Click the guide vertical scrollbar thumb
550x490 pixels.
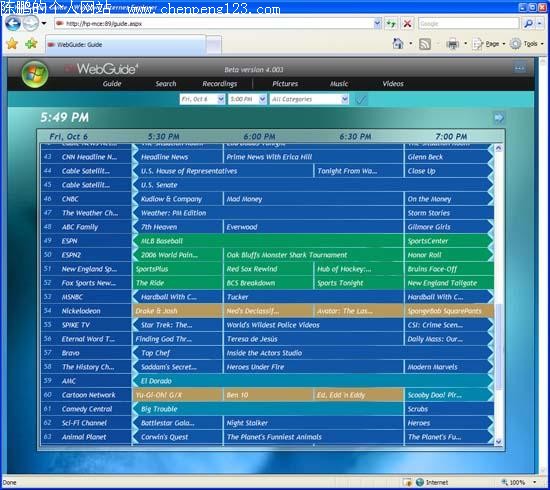tap(498, 347)
